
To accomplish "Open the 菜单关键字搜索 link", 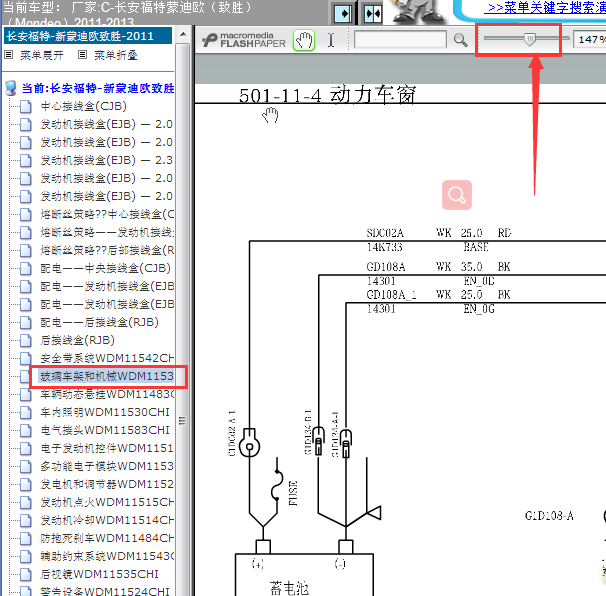I will (x=545, y=7).
